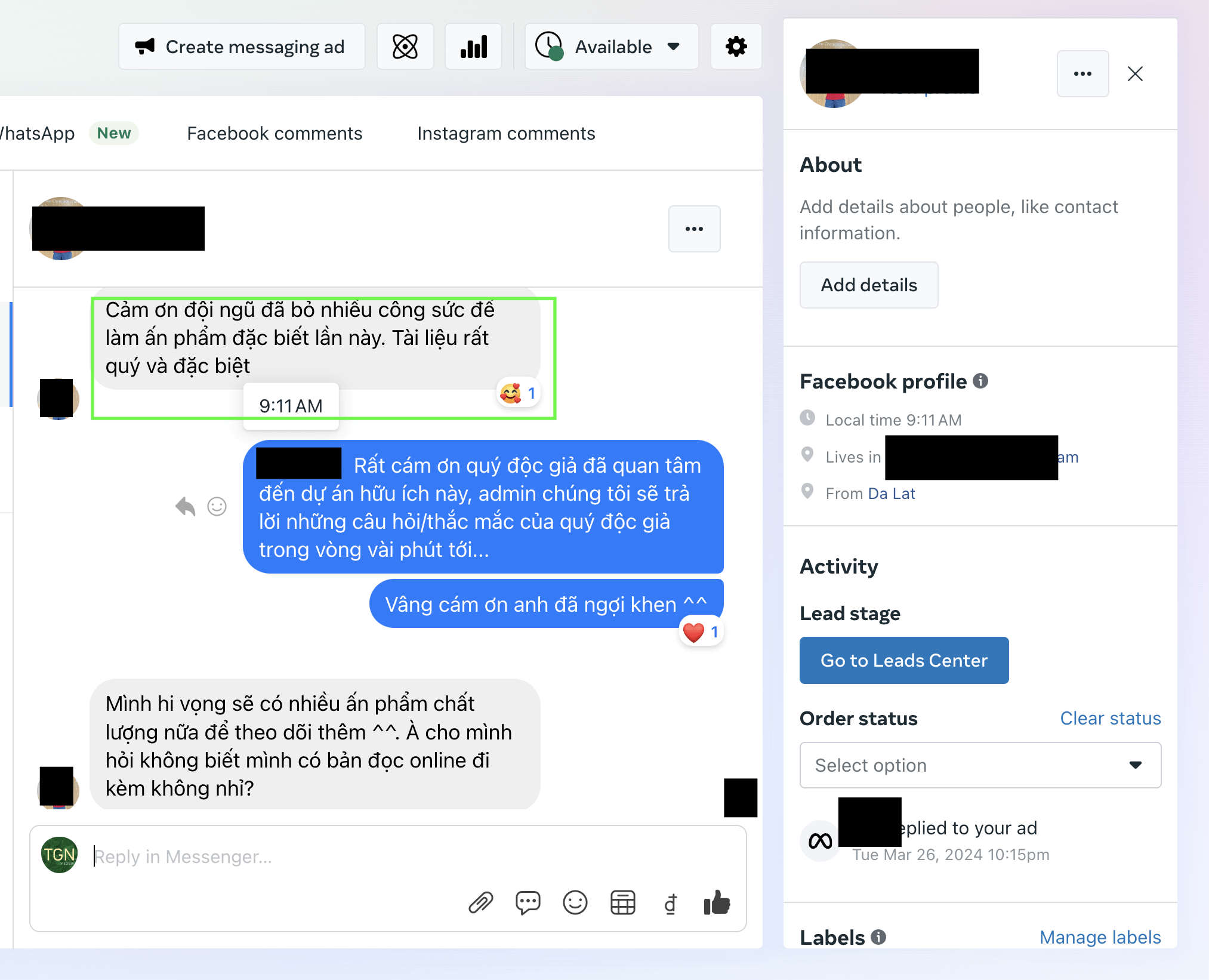1209x980 pixels.
Task: React to message with smiley icon
Action: coord(217,507)
